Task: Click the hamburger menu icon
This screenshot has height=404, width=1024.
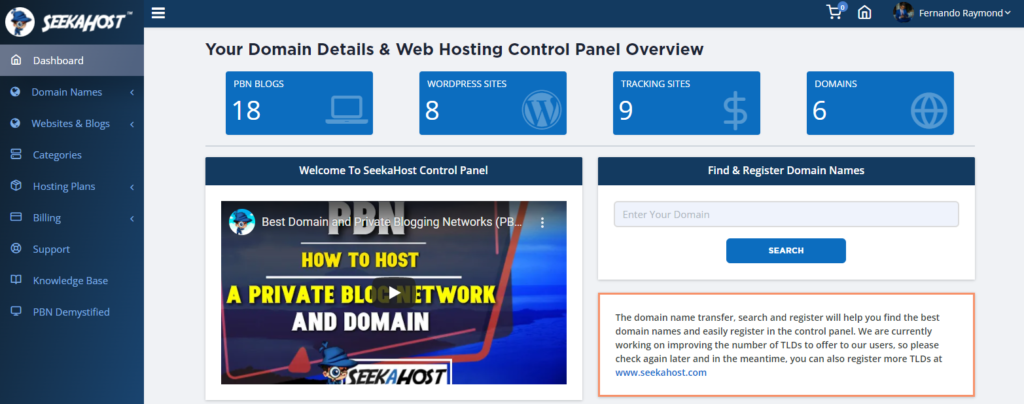Action: [159, 13]
